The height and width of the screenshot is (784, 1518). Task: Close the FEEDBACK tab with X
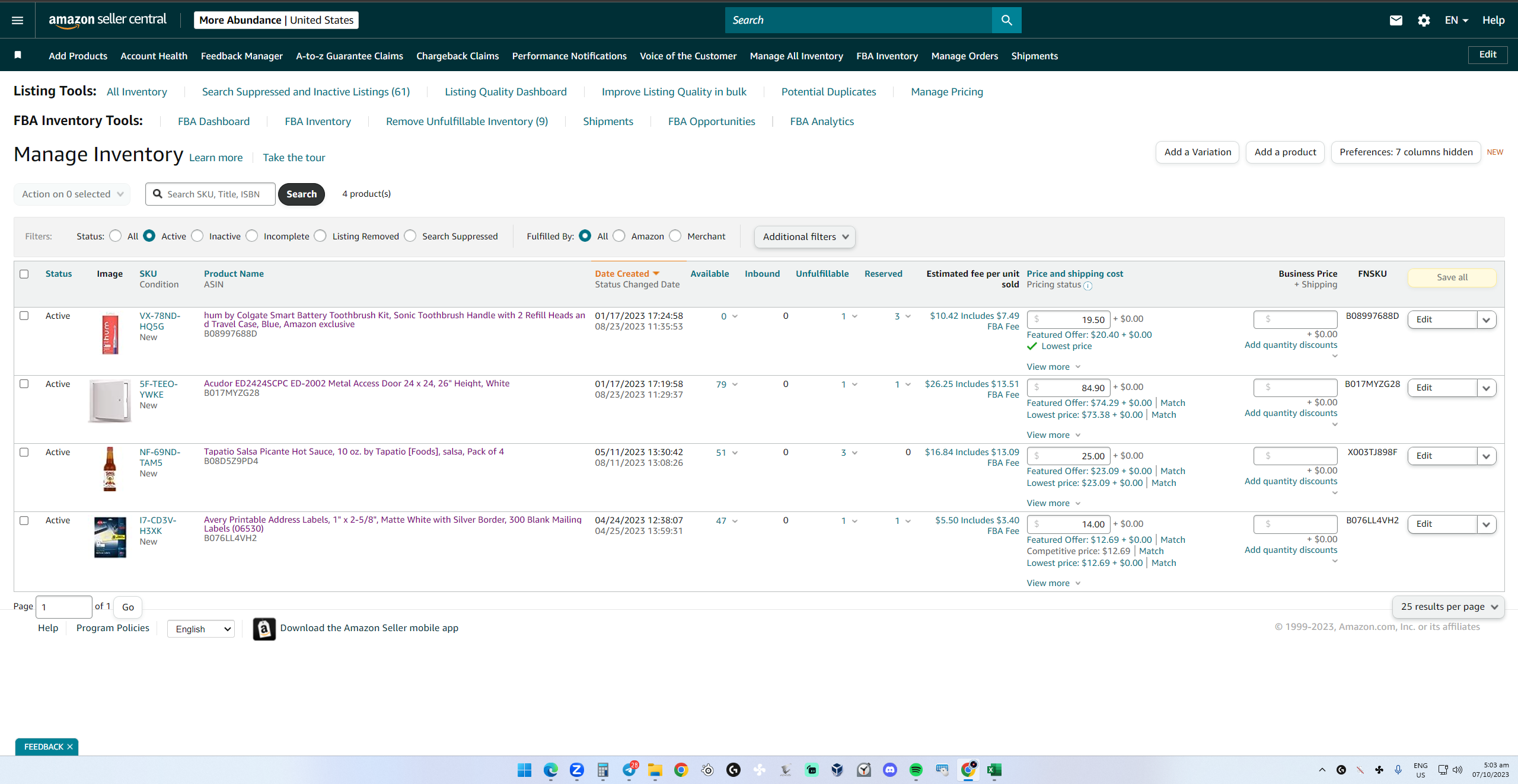pos(70,747)
